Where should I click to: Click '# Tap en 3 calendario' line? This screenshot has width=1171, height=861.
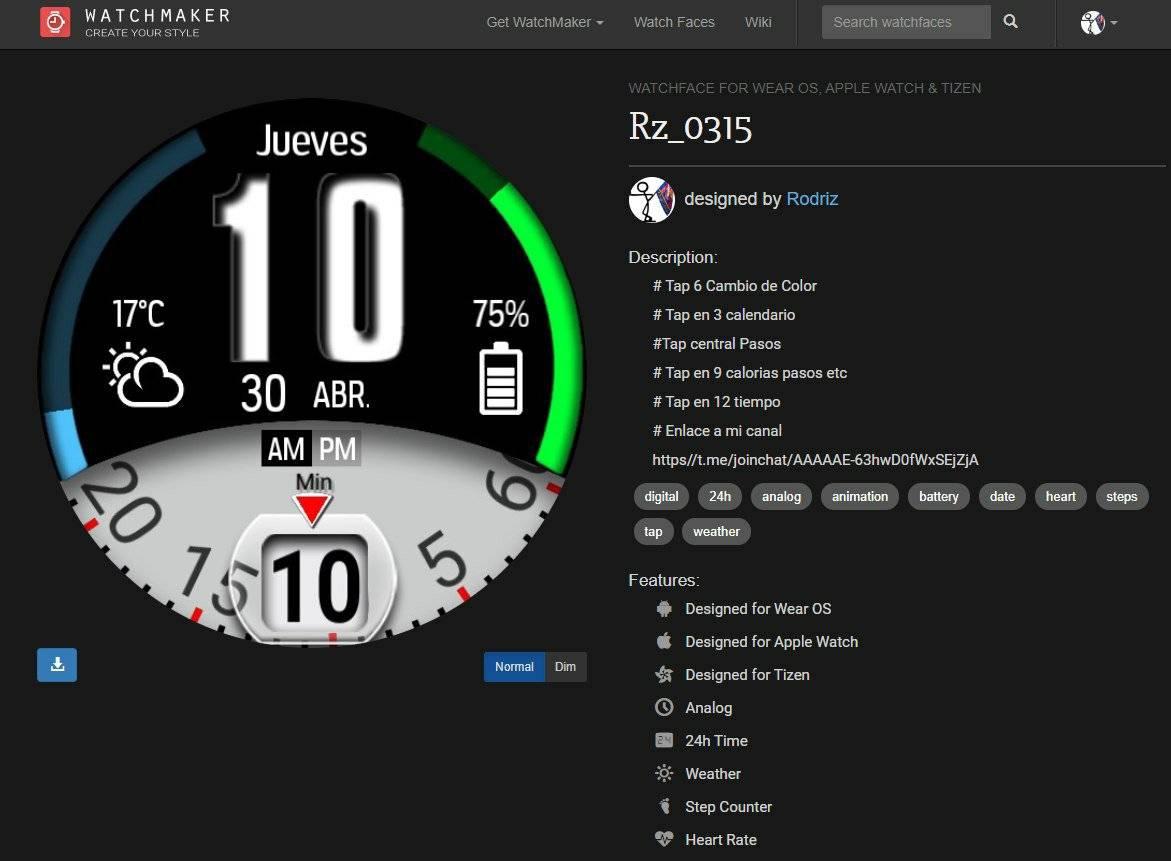click(724, 315)
